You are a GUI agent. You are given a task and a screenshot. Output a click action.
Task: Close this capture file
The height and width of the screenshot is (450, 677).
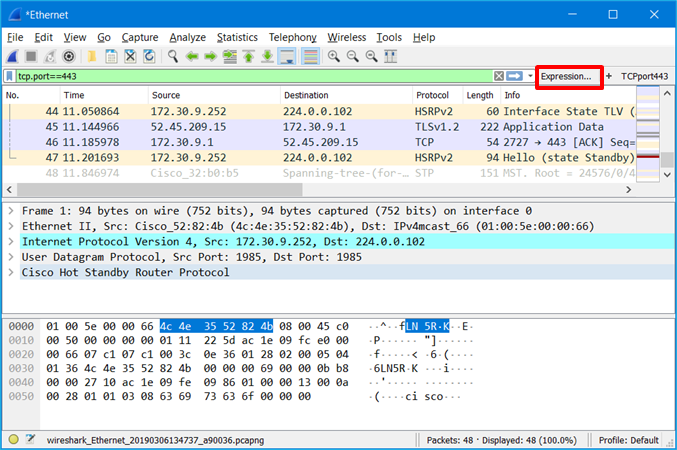click(130, 56)
